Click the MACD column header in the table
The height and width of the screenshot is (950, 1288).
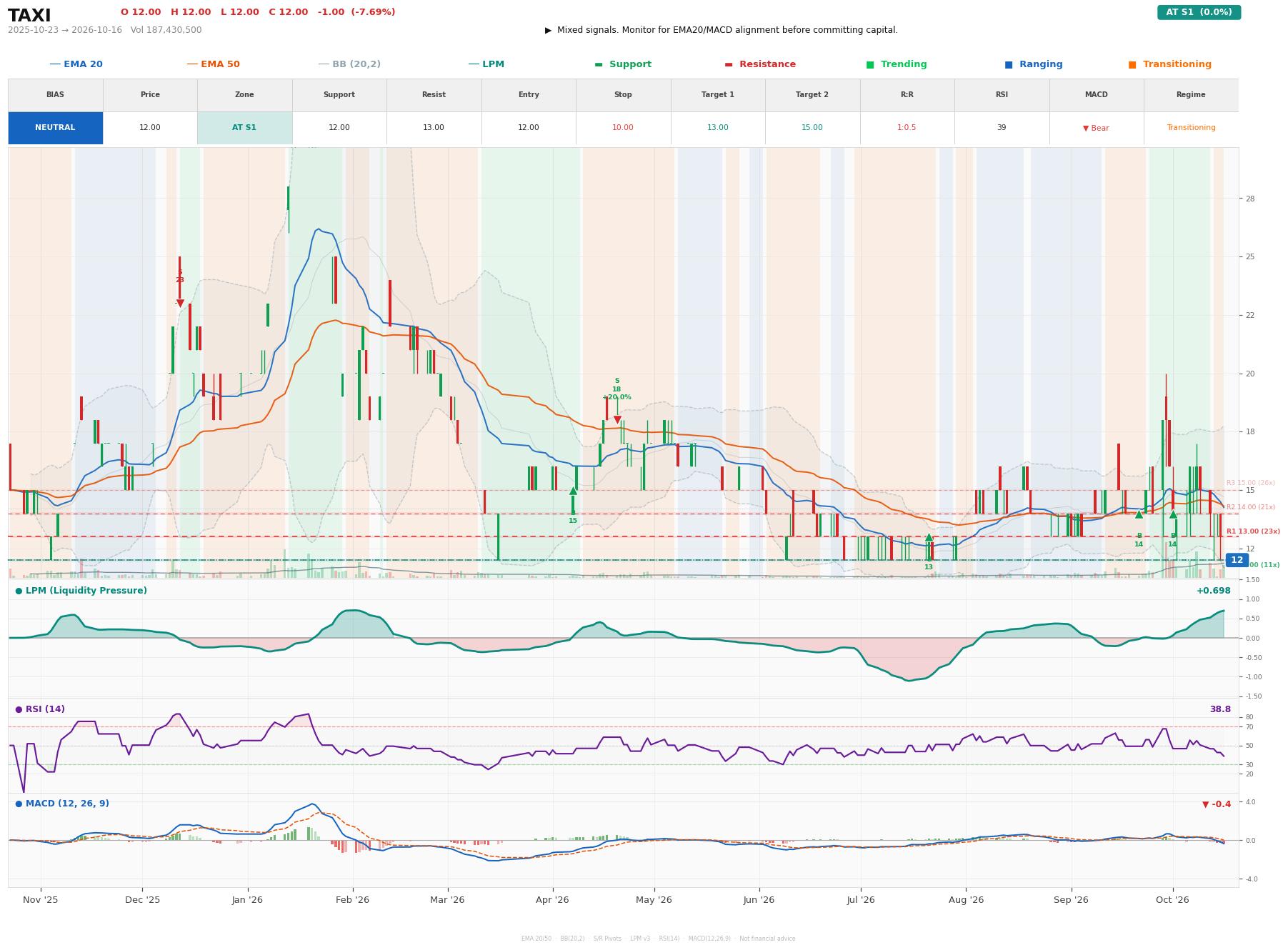(x=1096, y=95)
